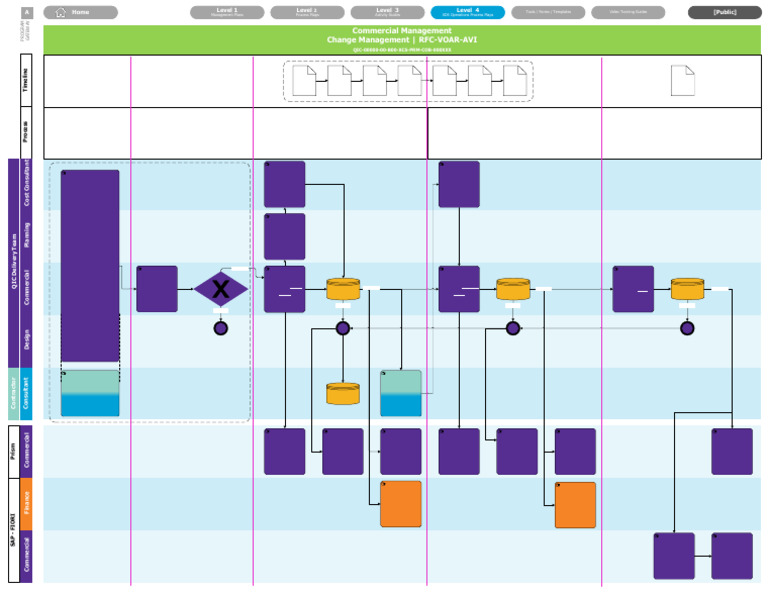
Task: Open first document icon in Timeline group
Action: [304, 80]
